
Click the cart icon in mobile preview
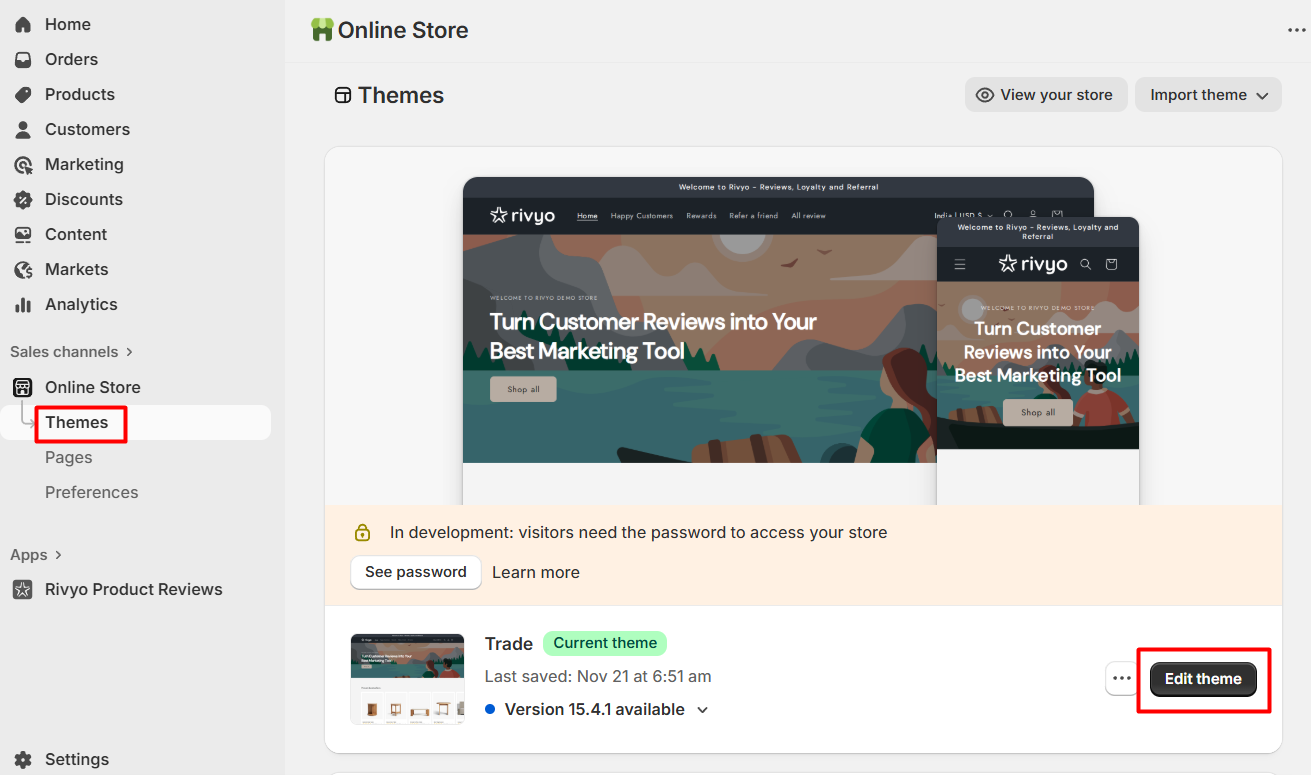[1111, 264]
